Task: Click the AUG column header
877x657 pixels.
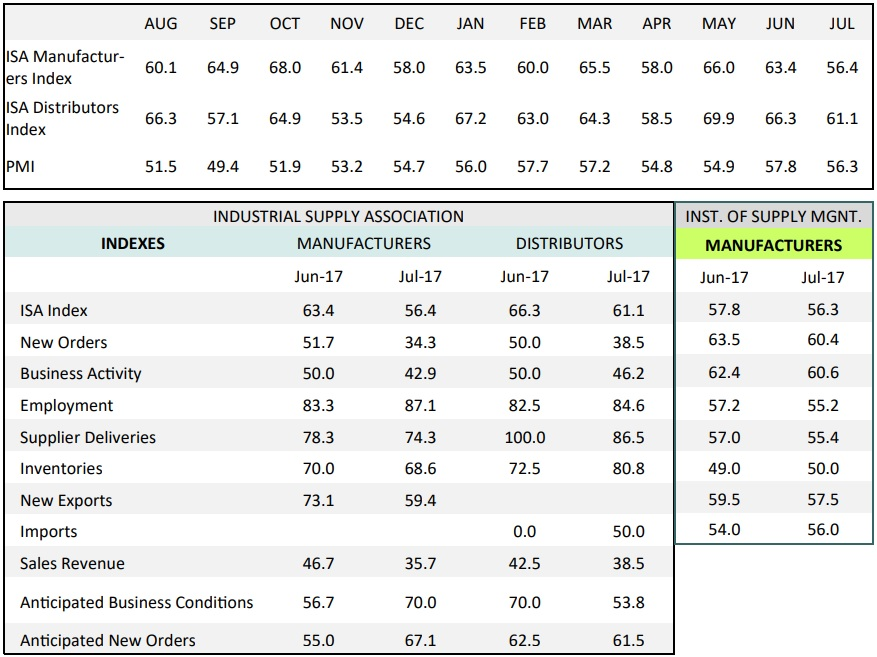Action: pos(161,23)
